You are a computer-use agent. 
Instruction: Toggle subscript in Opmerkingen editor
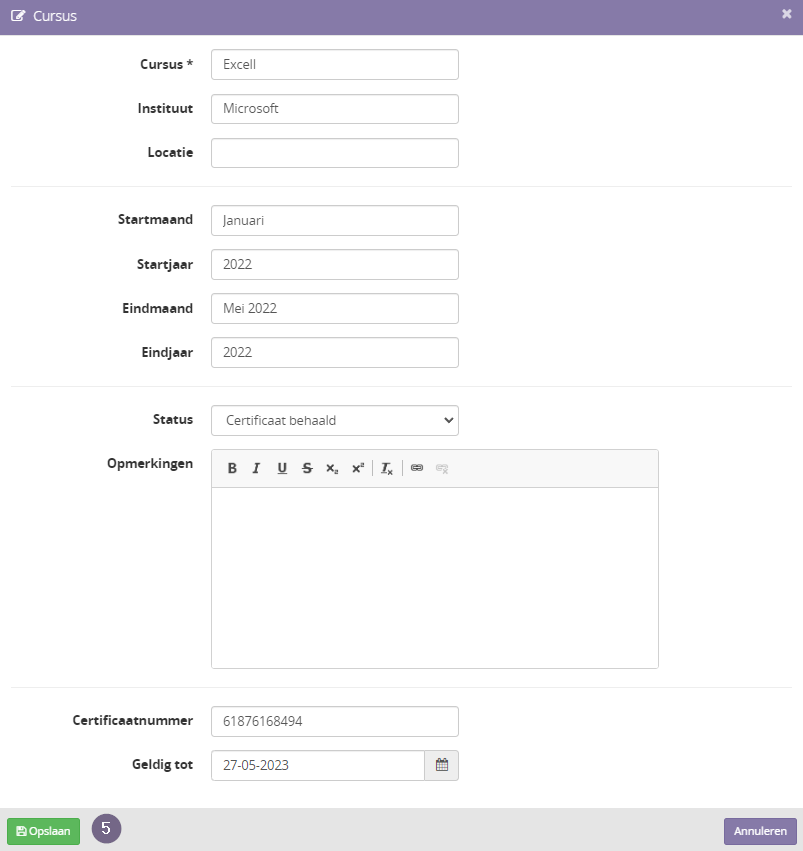pyautogui.click(x=332, y=468)
